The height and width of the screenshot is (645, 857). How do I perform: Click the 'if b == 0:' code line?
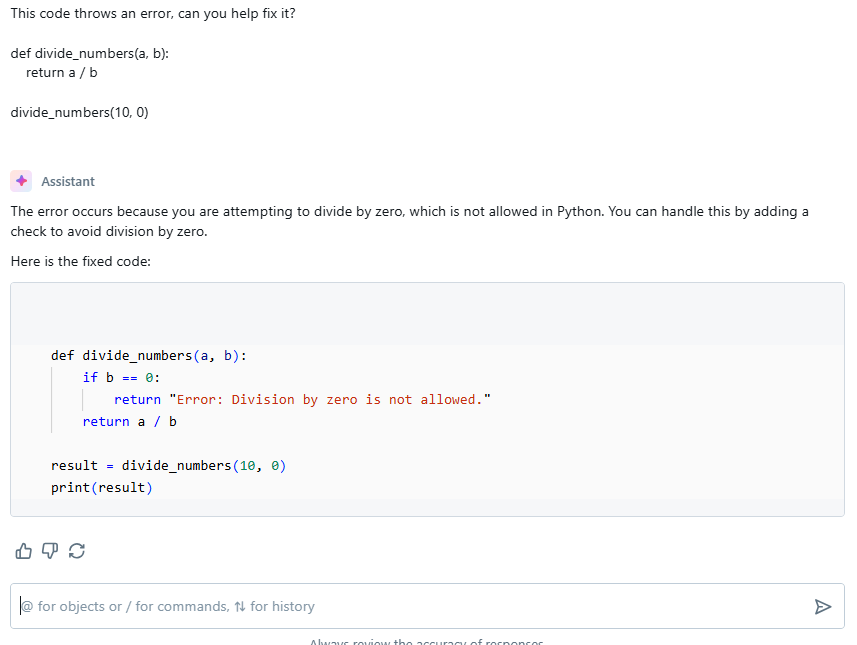[117, 377]
